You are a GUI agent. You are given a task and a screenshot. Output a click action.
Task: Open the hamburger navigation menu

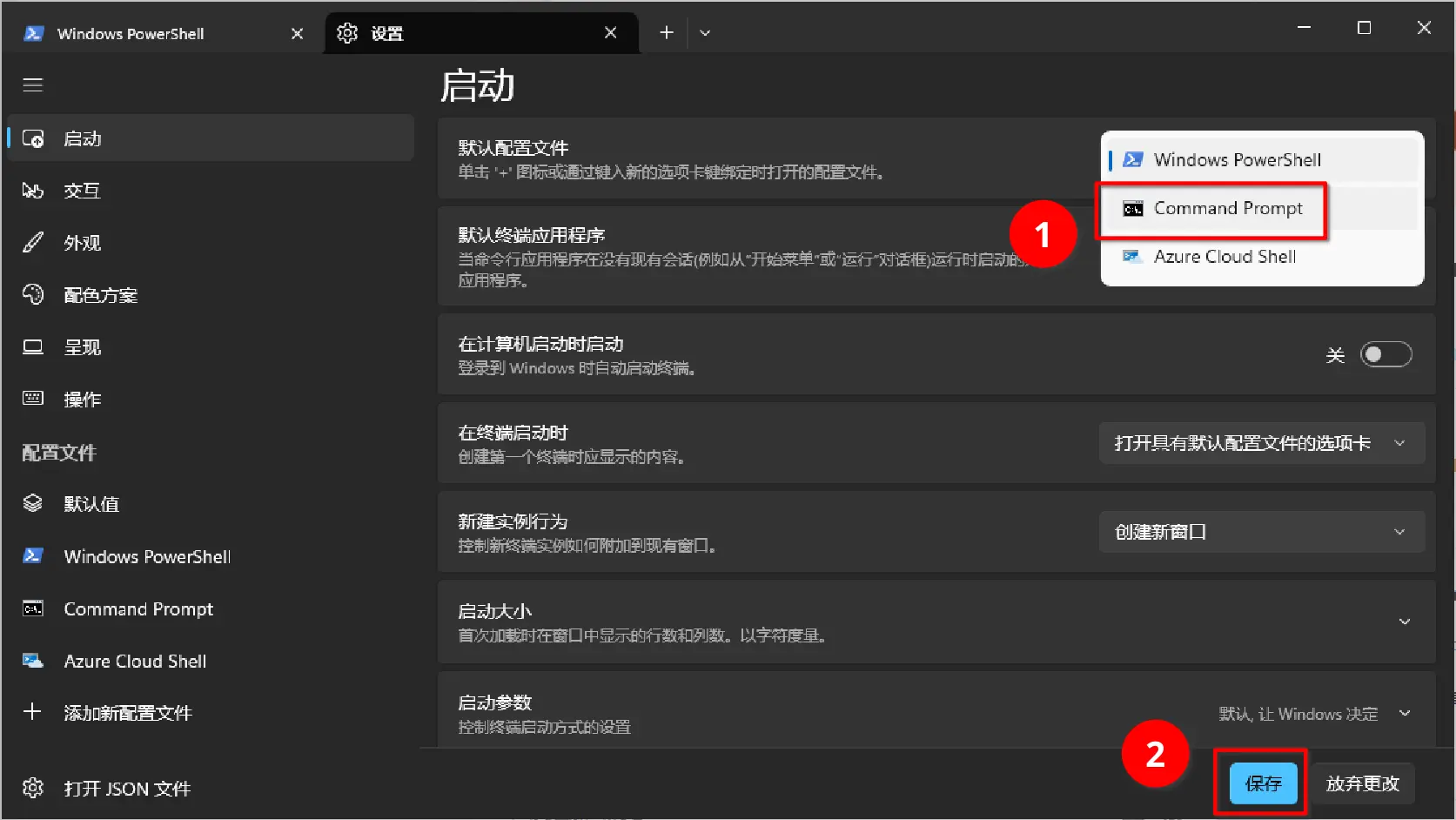[x=32, y=84]
